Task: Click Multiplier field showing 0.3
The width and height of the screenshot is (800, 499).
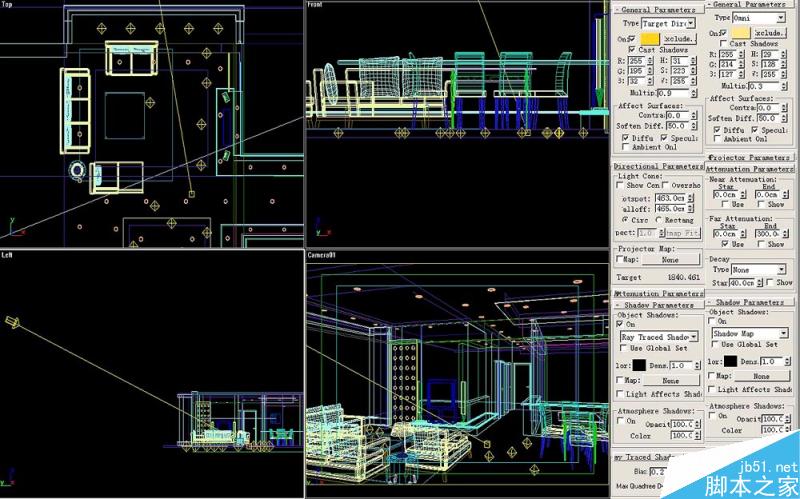Action: [764, 86]
